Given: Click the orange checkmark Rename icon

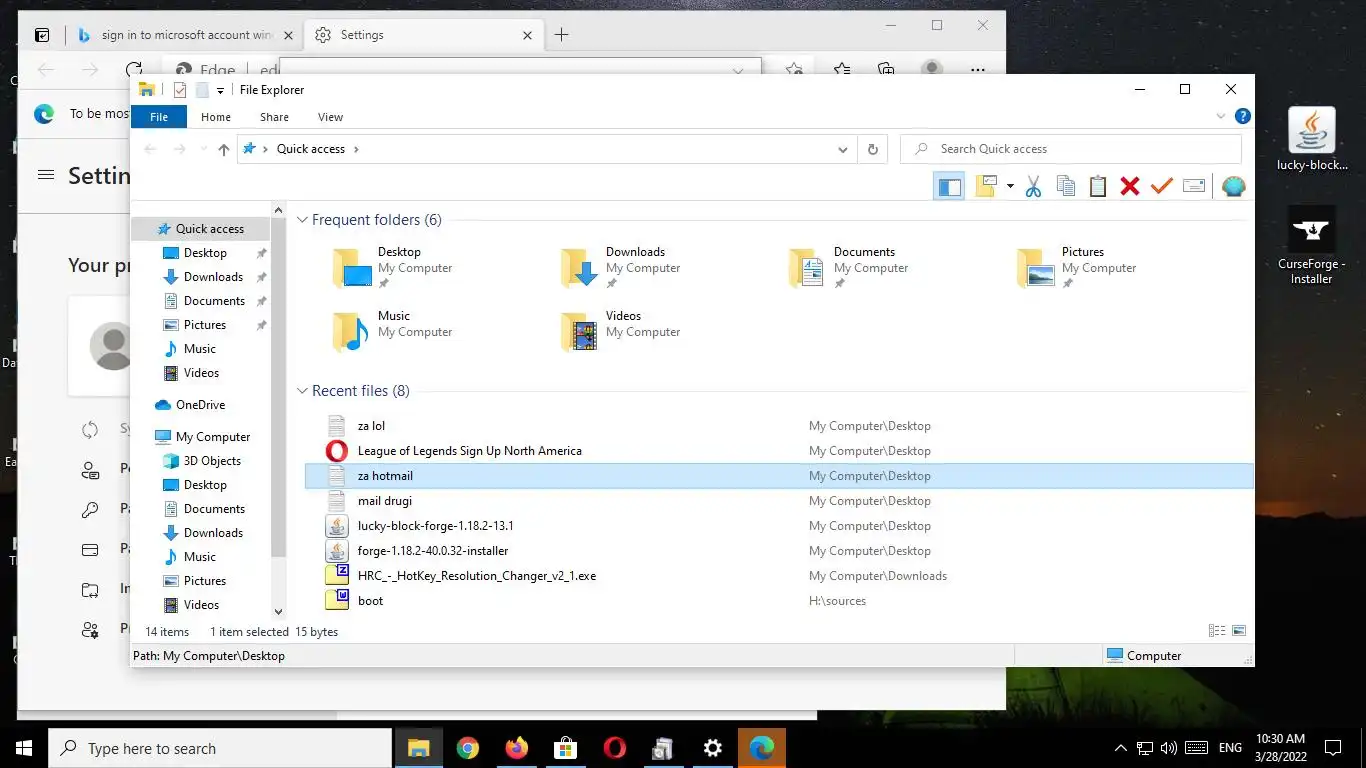Looking at the screenshot, I should 1161,186.
